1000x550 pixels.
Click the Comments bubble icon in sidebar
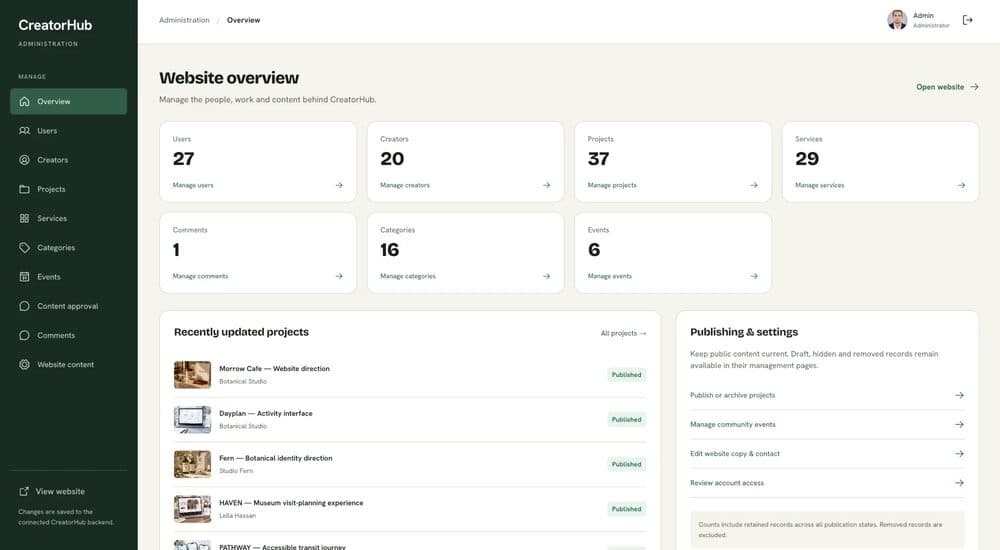[x=24, y=336]
